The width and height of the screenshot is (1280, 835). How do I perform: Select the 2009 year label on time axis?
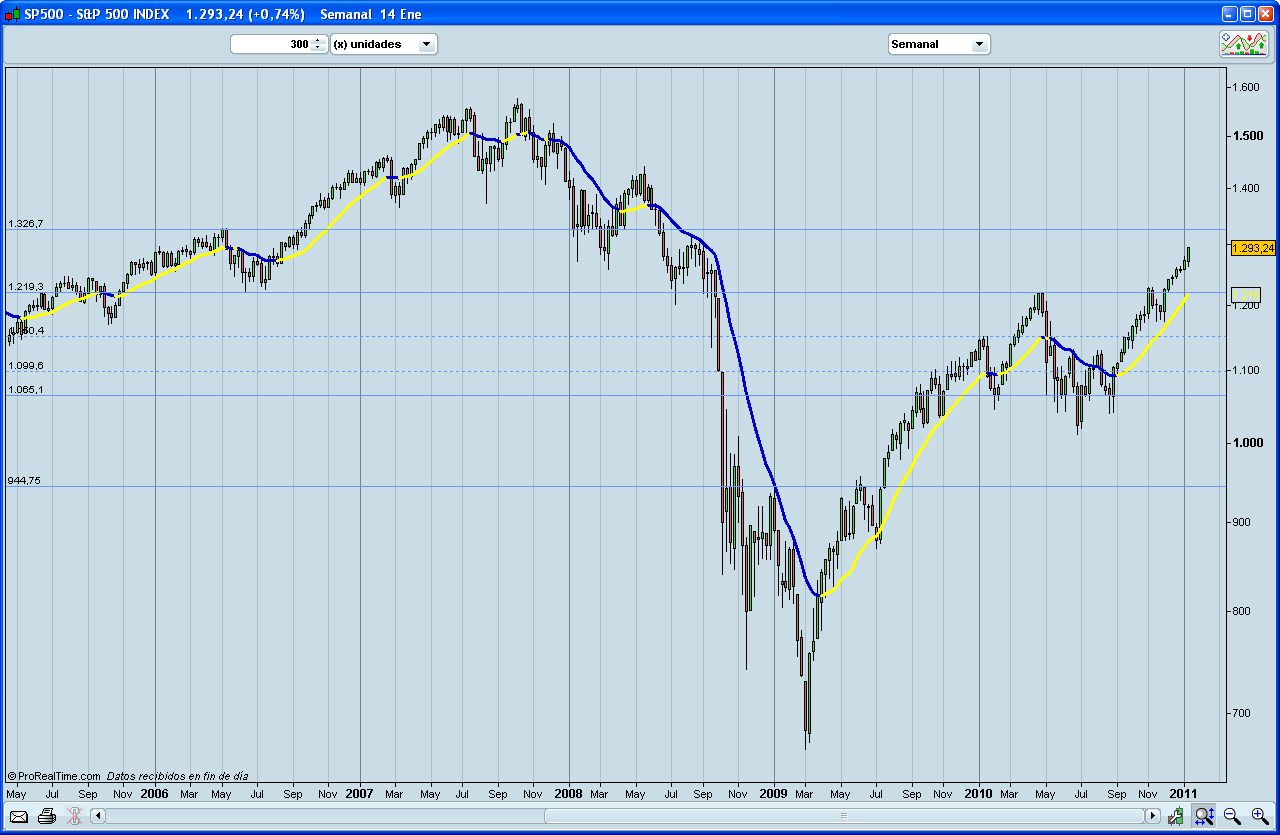(773, 793)
